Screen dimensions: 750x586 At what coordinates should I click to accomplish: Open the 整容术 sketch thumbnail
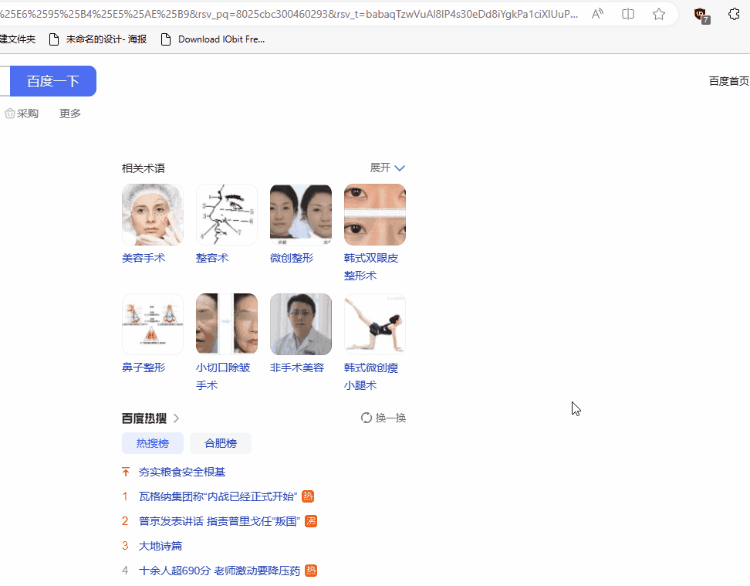(x=227, y=215)
